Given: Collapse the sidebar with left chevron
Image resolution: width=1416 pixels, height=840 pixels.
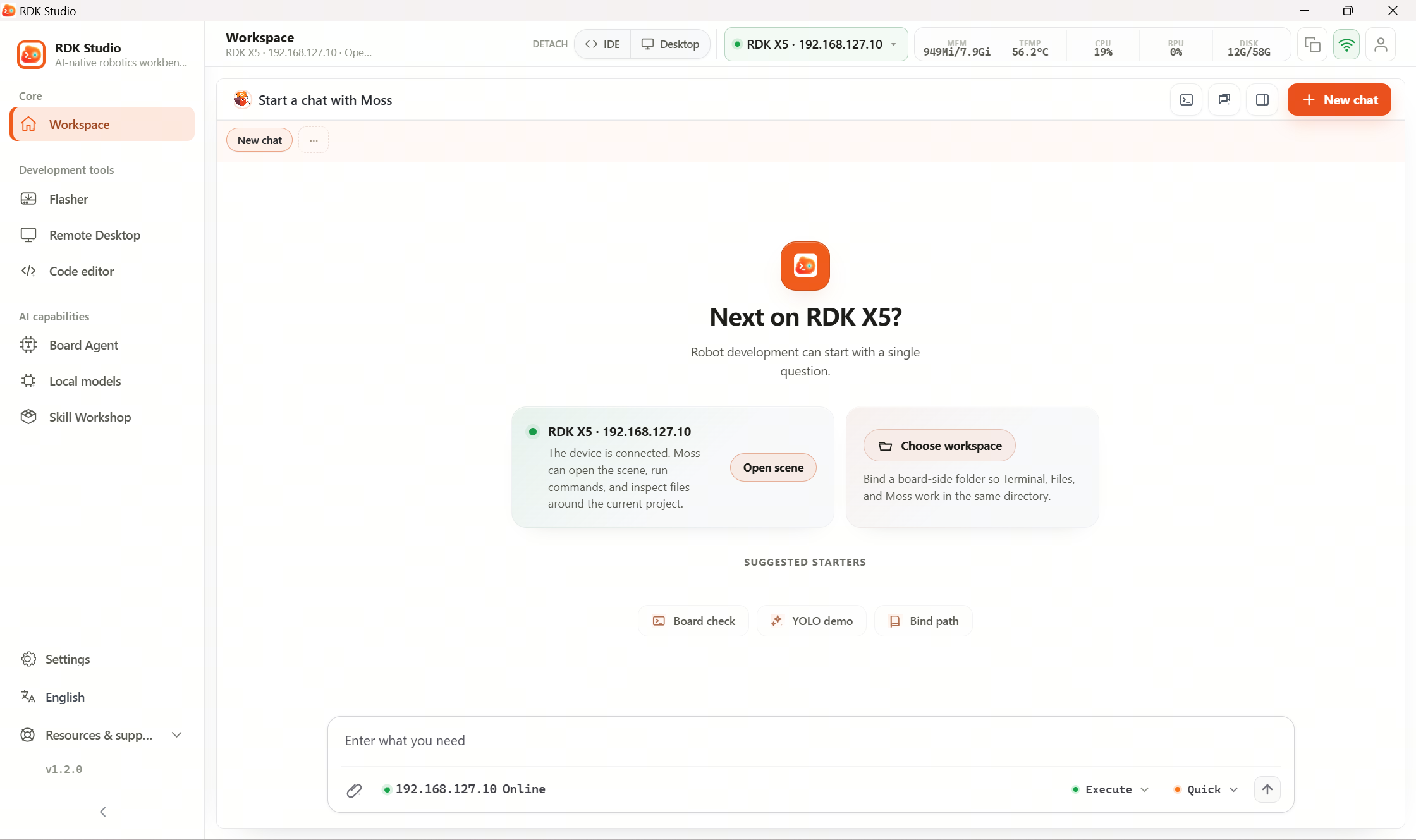Looking at the screenshot, I should [x=103, y=812].
